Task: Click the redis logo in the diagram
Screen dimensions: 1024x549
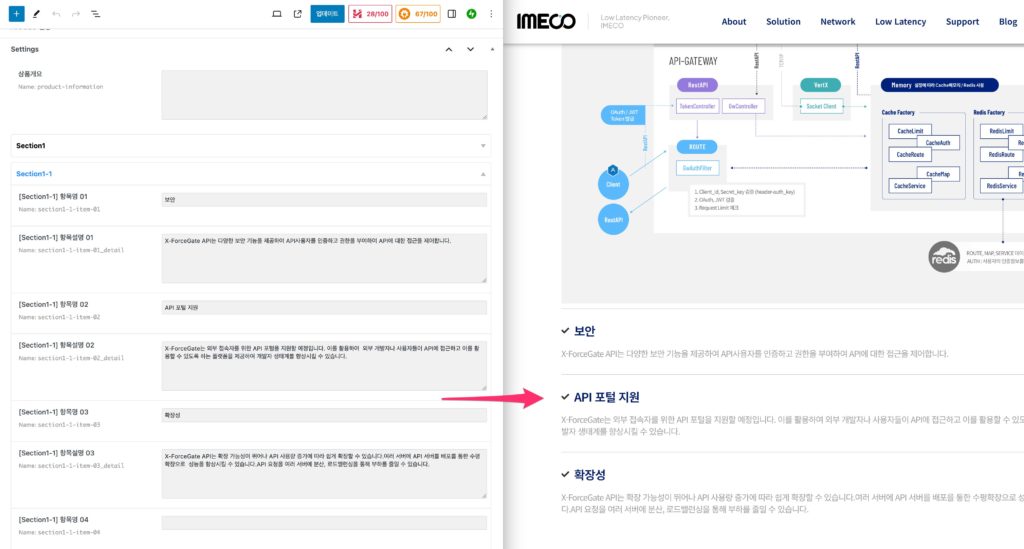Action: (944, 257)
